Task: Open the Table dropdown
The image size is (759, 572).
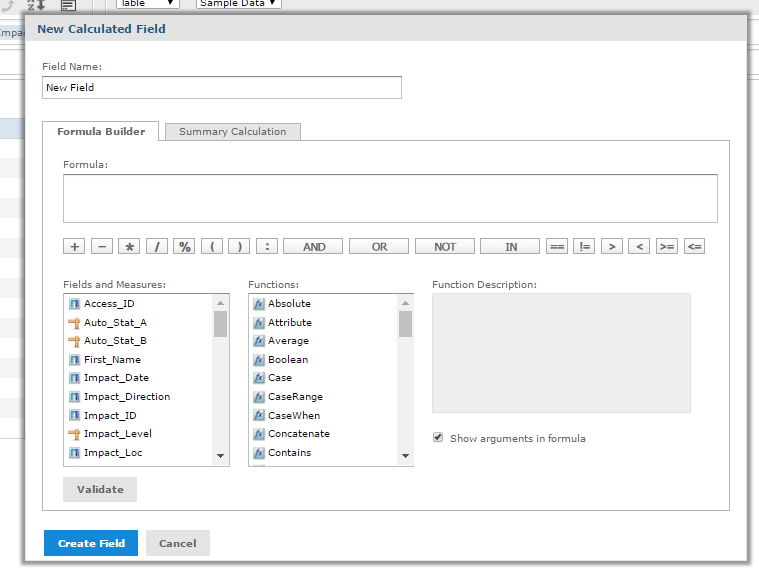Action: point(148,3)
